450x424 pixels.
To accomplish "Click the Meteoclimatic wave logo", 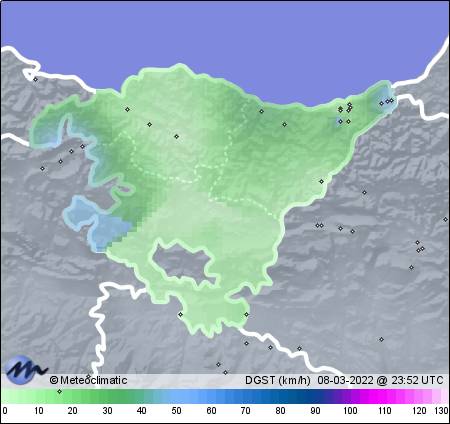I will coord(25,369).
